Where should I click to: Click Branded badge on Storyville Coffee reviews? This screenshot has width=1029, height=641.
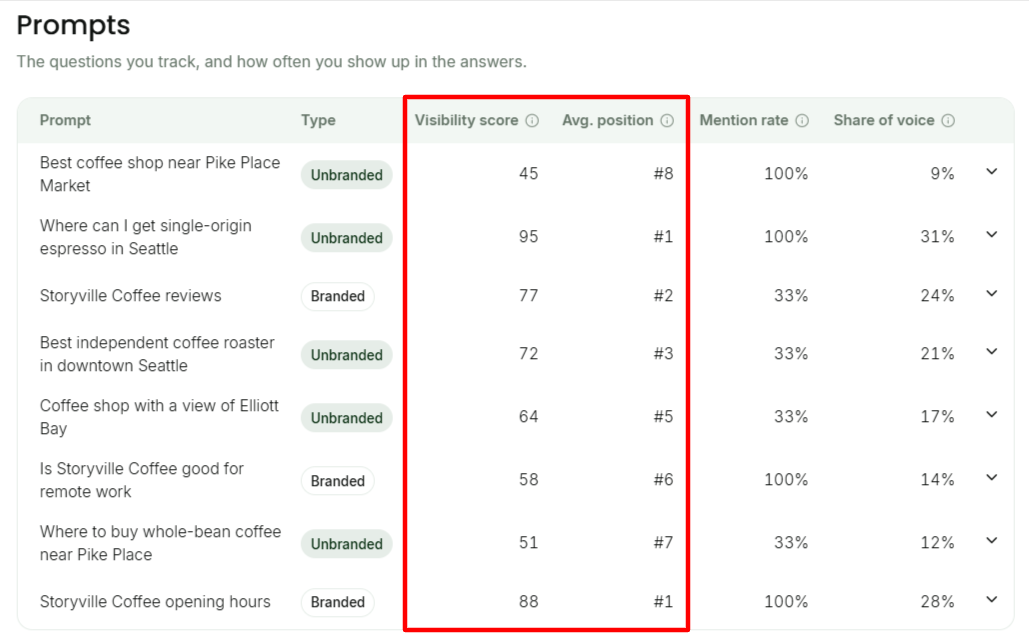pyautogui.click(x=337, y=297)
